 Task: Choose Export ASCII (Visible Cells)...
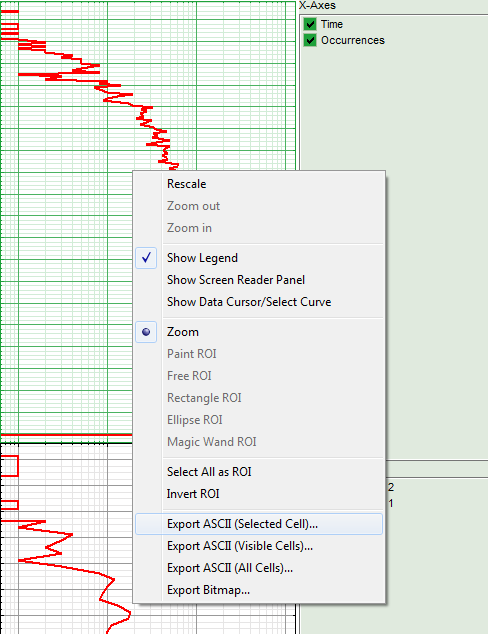[259, 546]
